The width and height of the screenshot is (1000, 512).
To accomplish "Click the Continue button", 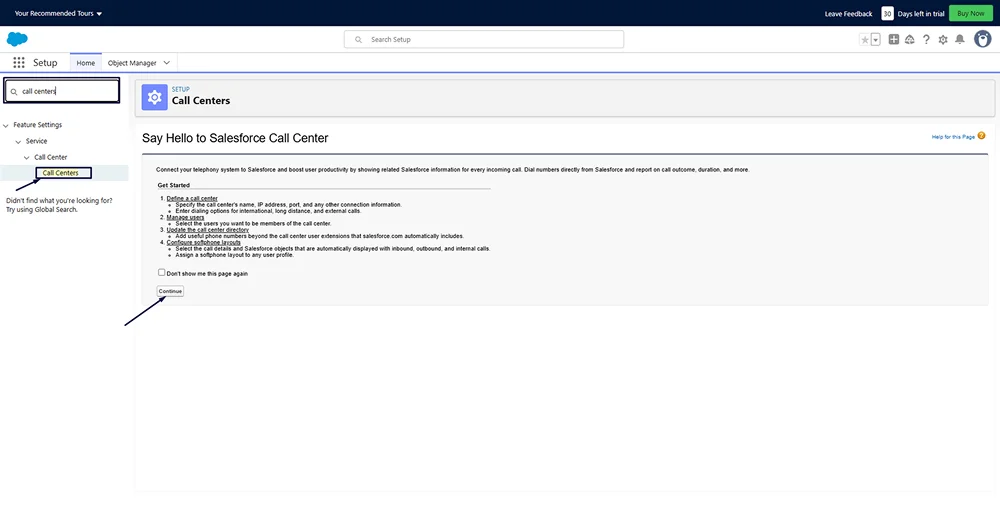I will [170, 291].
